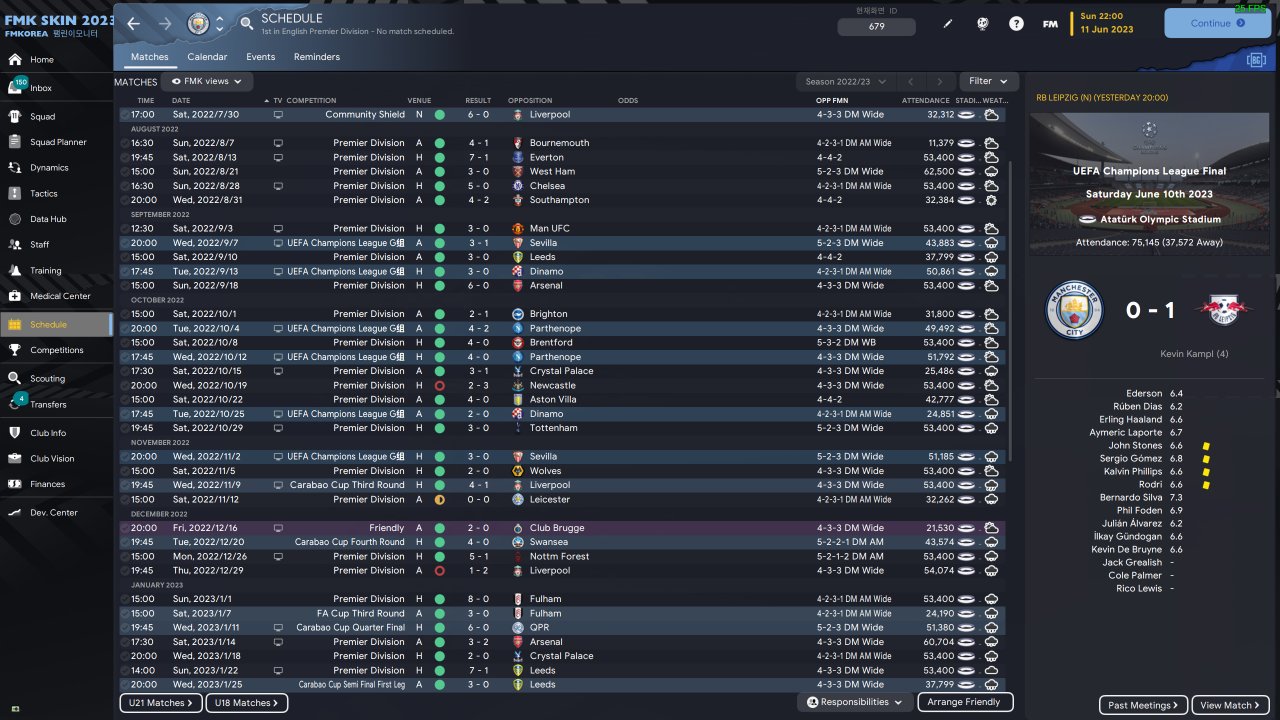This screenshot has width=1280, height=720.
Task: Sort by the Attendance column header
Action: (925, 101)
